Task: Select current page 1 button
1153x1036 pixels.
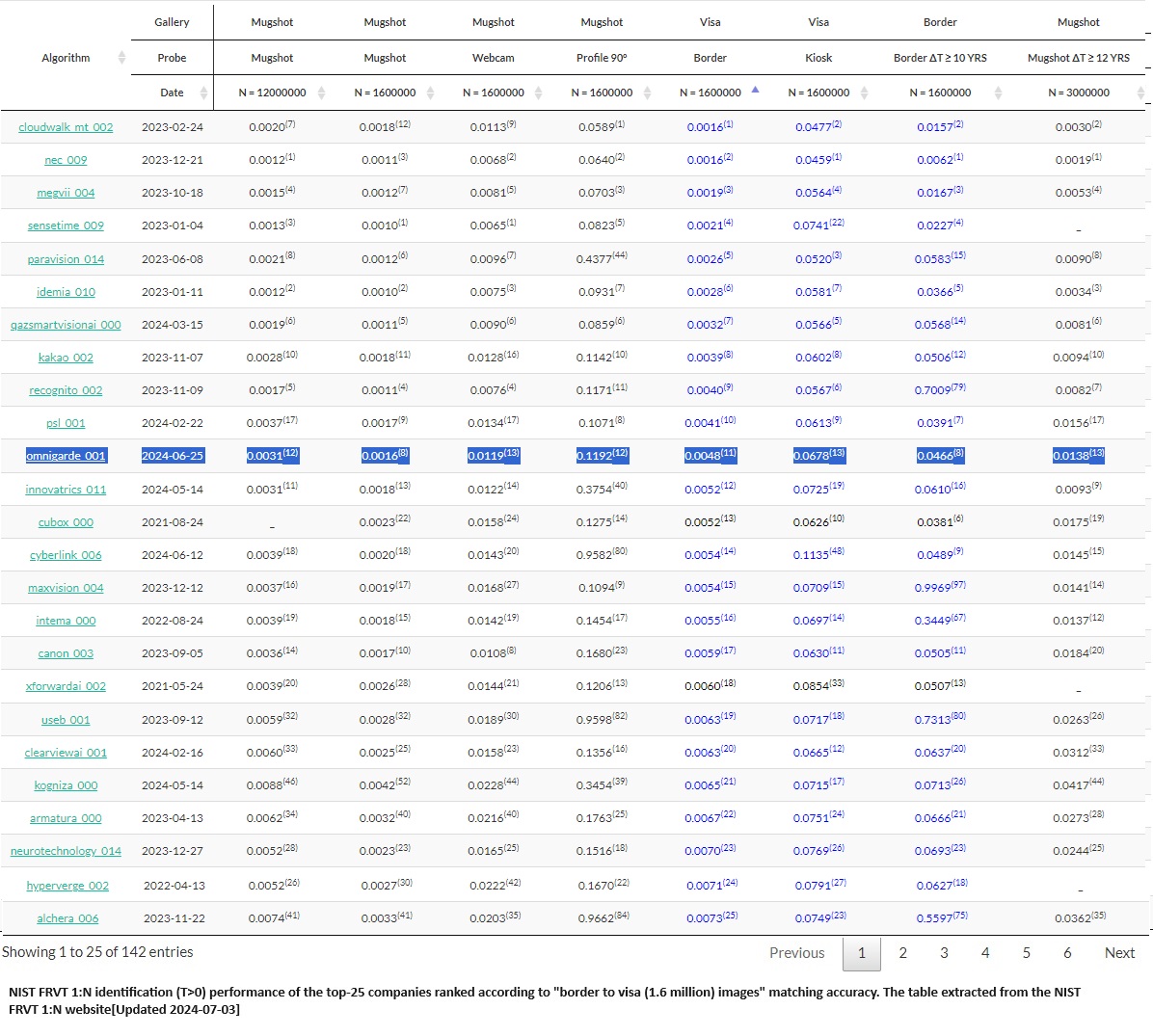Action: pos(862,953)
